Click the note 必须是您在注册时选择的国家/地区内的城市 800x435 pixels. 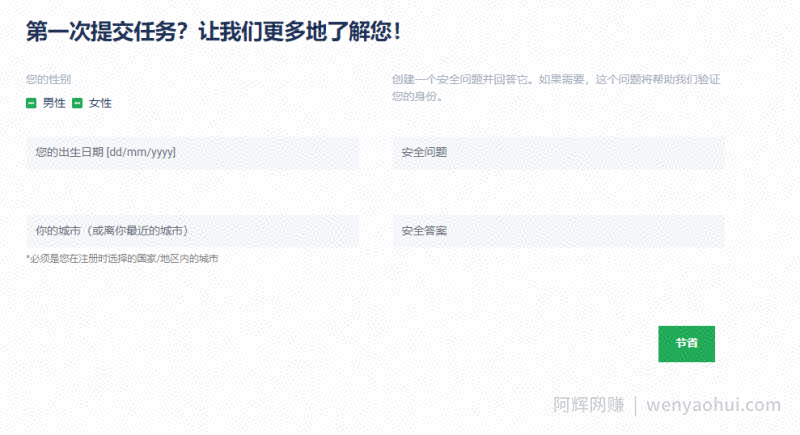(122, 259)
